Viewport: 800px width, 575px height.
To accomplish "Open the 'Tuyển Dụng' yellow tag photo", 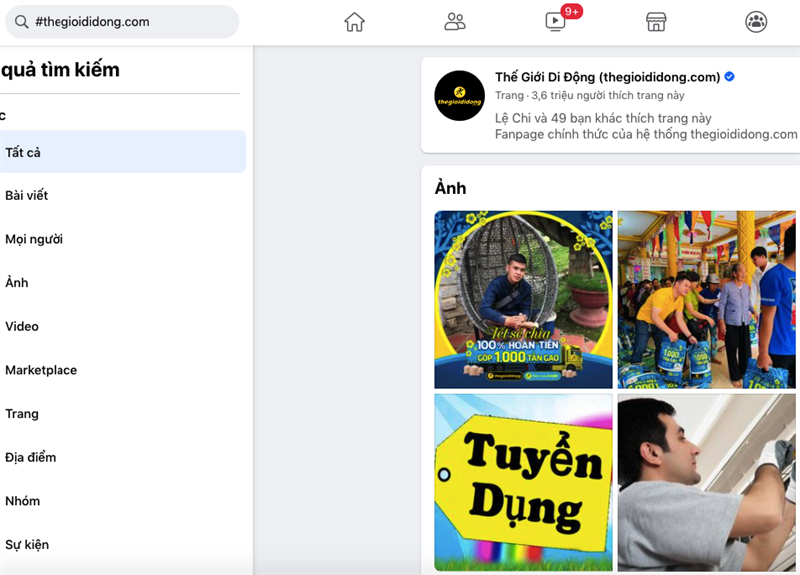I will (523, 482).
